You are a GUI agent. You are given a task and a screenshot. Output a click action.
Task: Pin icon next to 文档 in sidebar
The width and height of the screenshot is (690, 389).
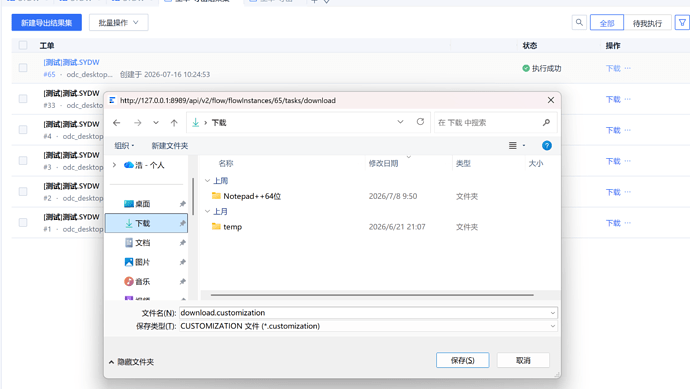pos(182,242)
